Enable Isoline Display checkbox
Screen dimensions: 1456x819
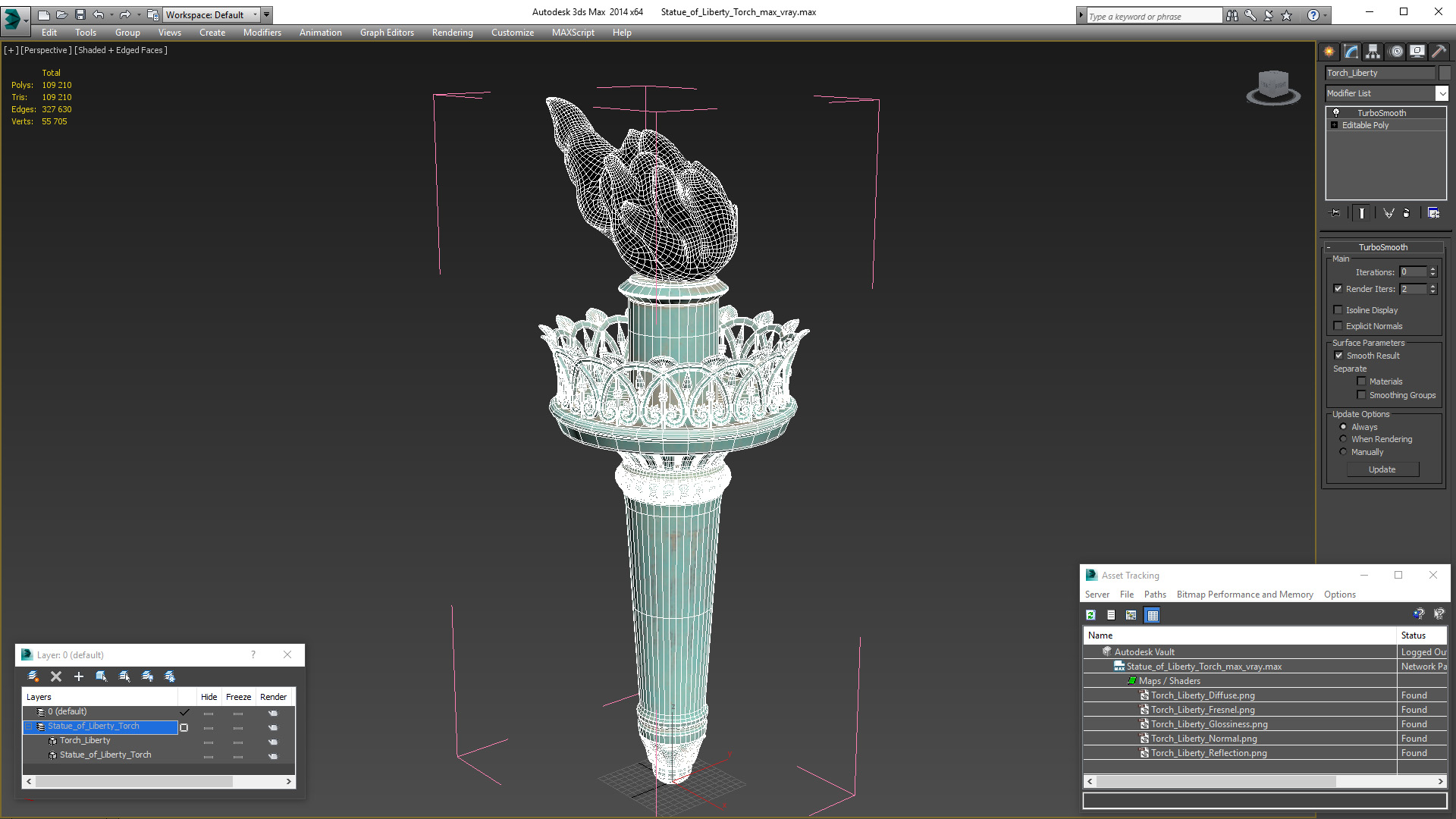point(1338,310)
